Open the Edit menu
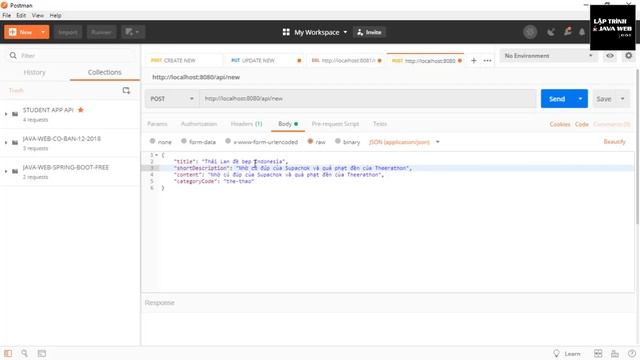 [x=21, y=16]
